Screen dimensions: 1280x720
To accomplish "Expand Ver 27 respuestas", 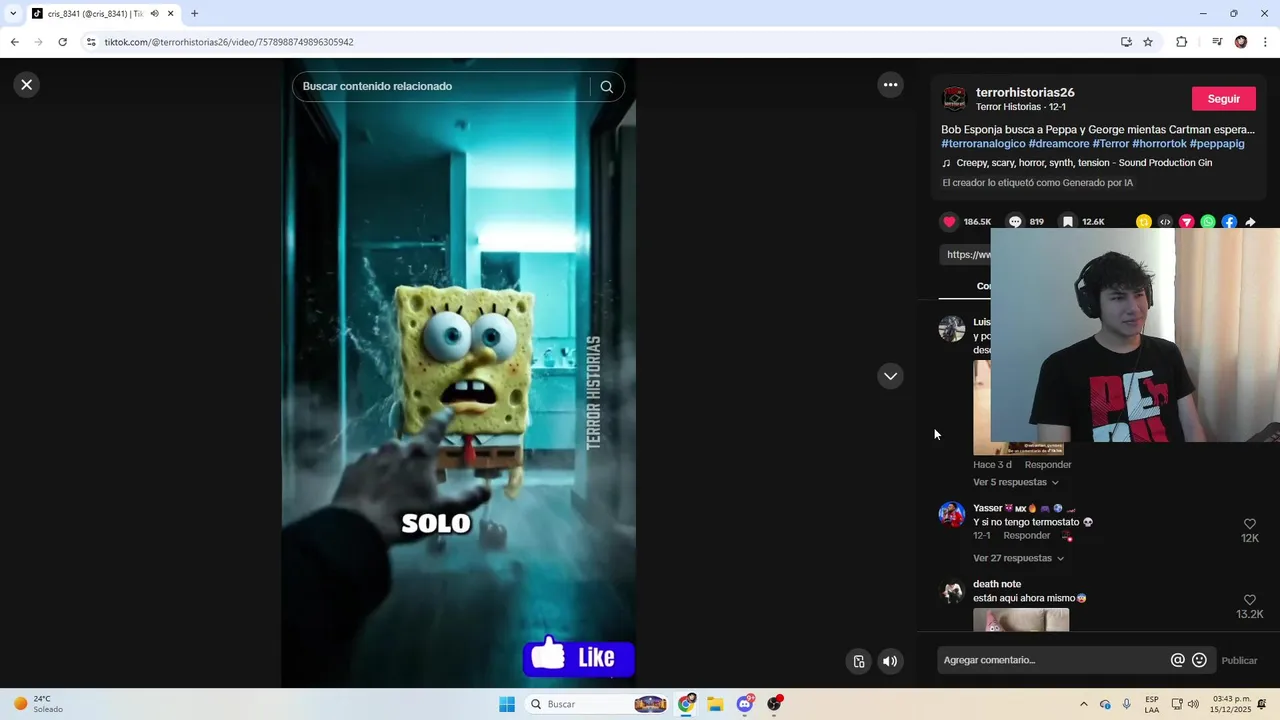I will [x=1019, y=558].
